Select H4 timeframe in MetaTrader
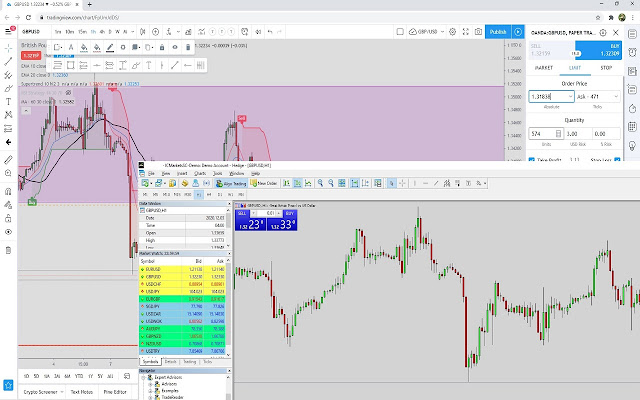 209,195
